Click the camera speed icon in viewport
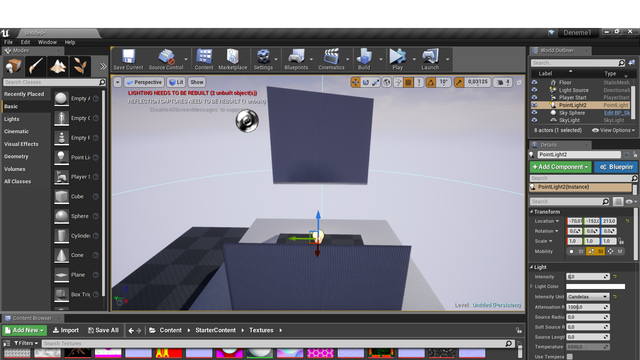Image resolution: width=640 pixels, height=360 pixels. (500, 82)
